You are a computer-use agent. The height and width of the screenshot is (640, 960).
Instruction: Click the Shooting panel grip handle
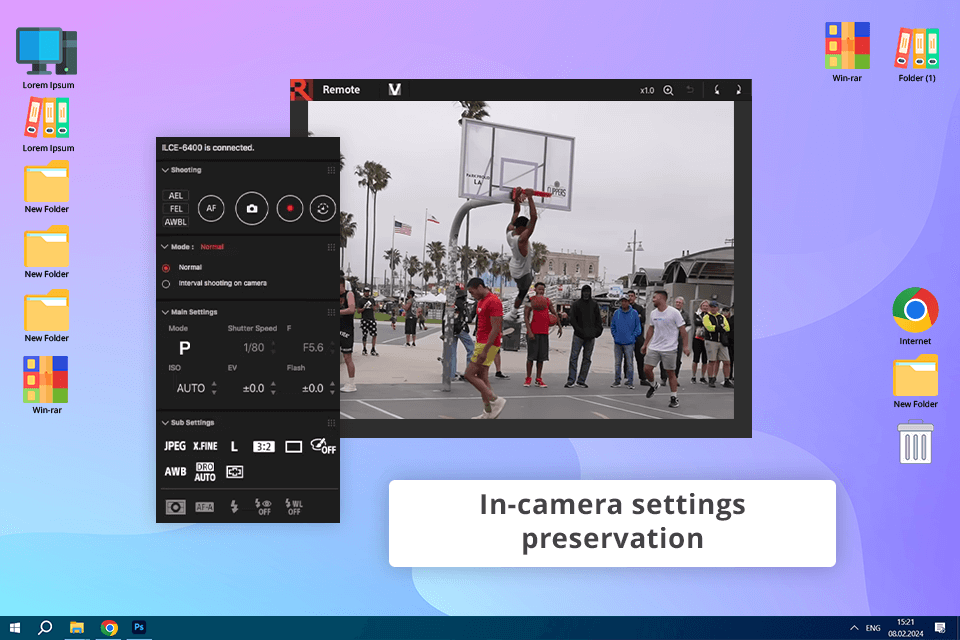click(x=331, y=170)
